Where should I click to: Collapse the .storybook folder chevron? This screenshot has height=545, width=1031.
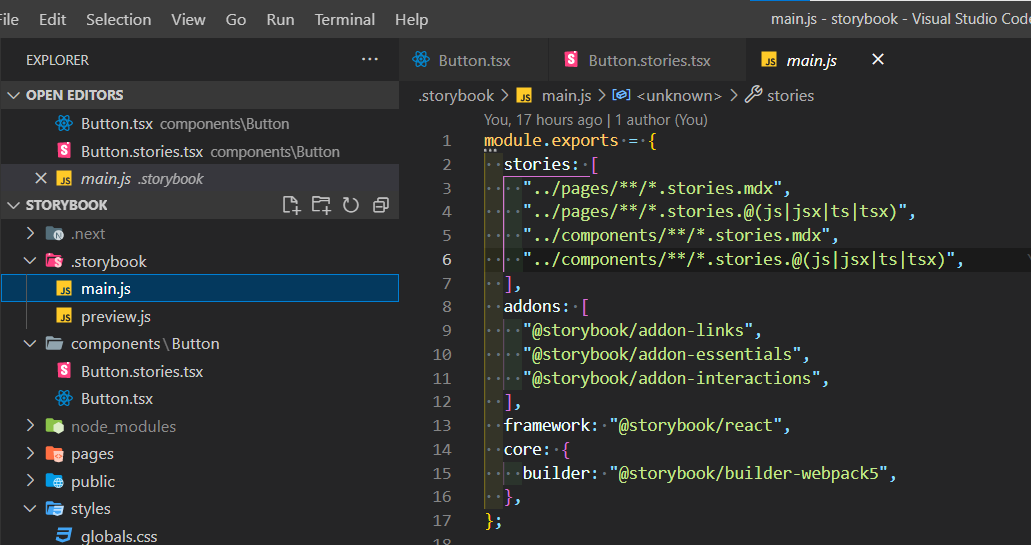[30, 261]
